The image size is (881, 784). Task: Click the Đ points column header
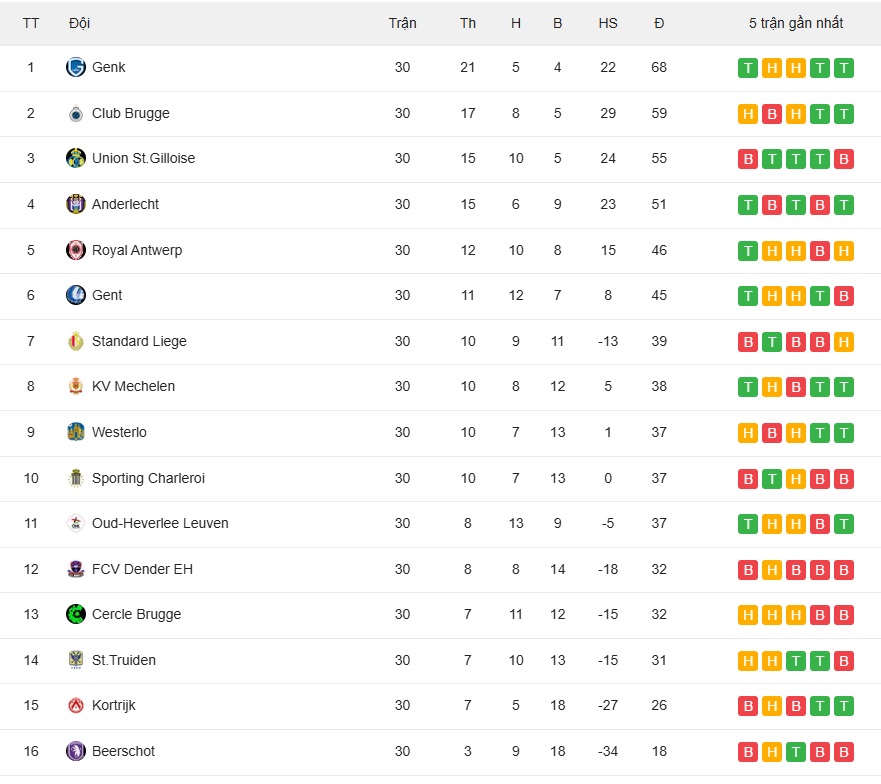(659, 24)
